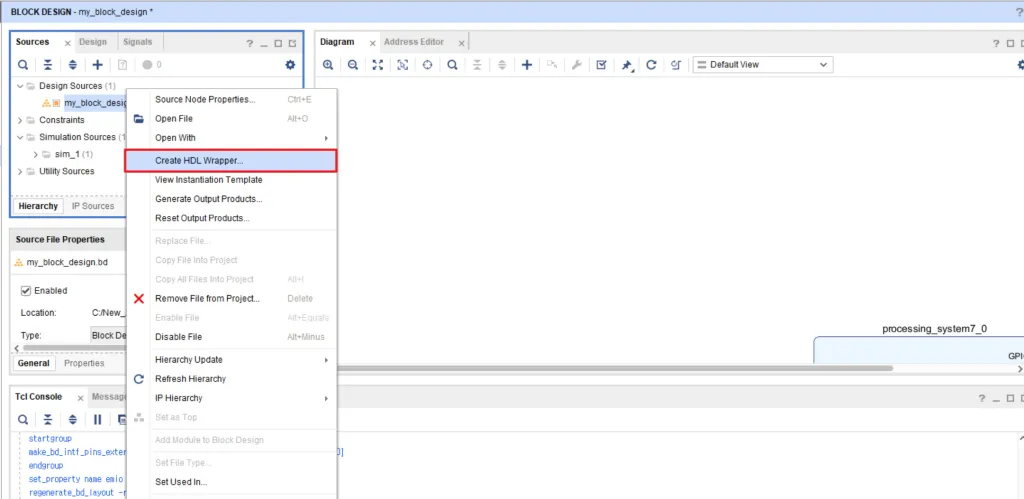This screenshot has width=1024, height=499.
Task: Open the Properties tab in Source File Properties
Action: (84, 363)
